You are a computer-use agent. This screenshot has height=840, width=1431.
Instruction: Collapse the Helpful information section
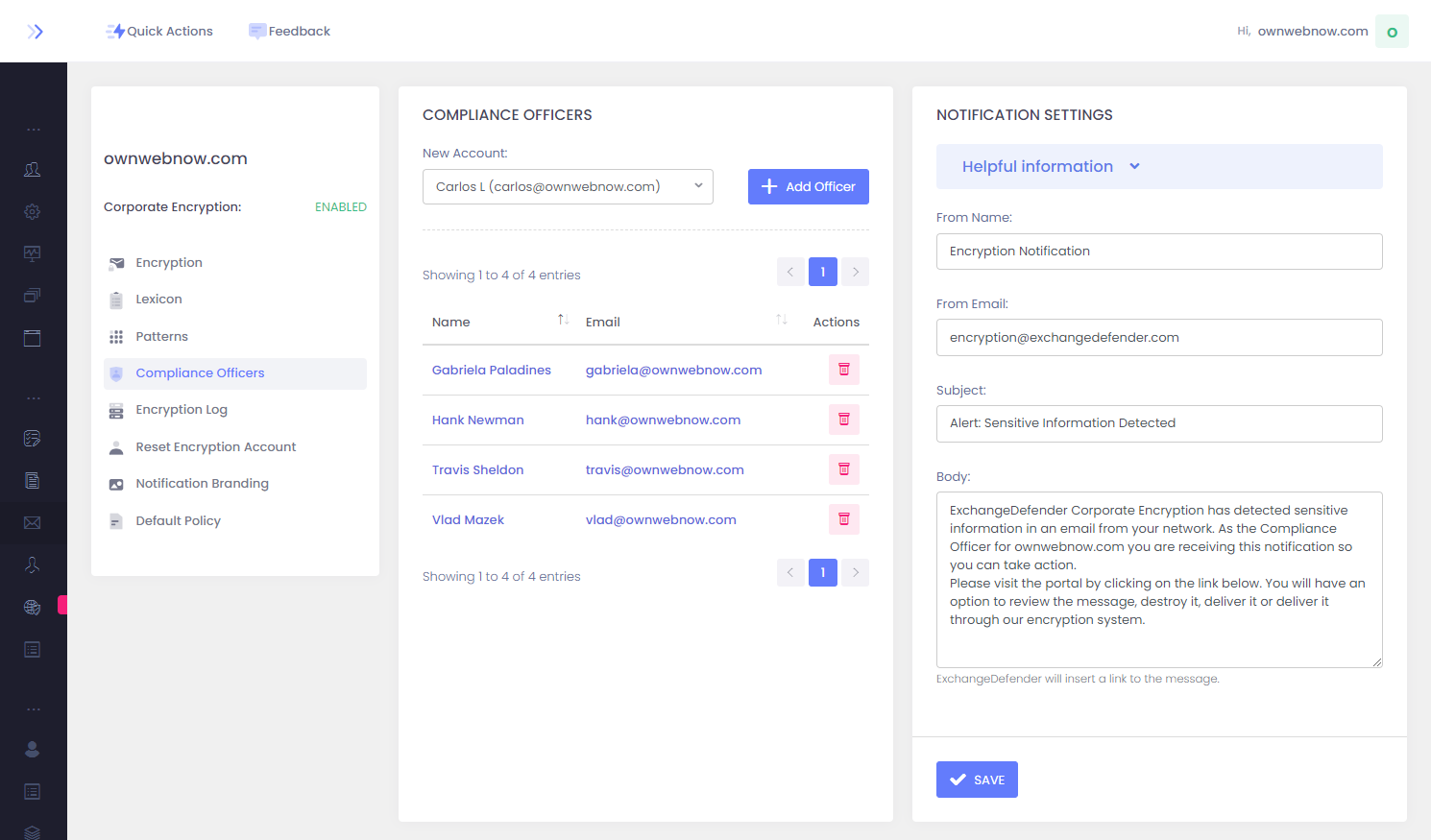click(1134, 166)
